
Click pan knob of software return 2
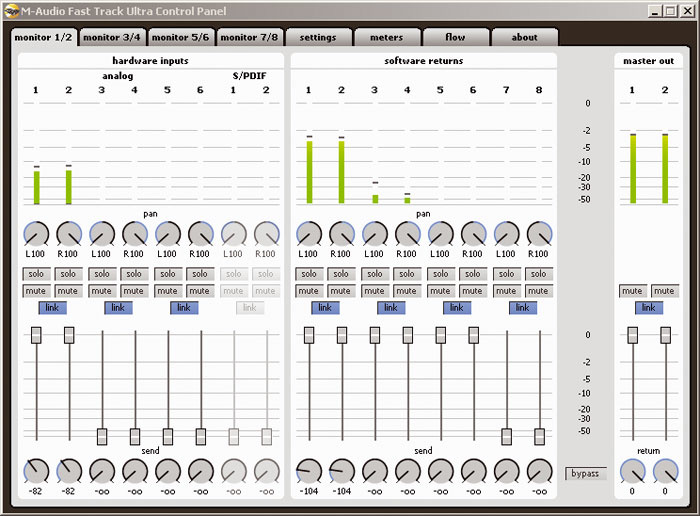342,233
